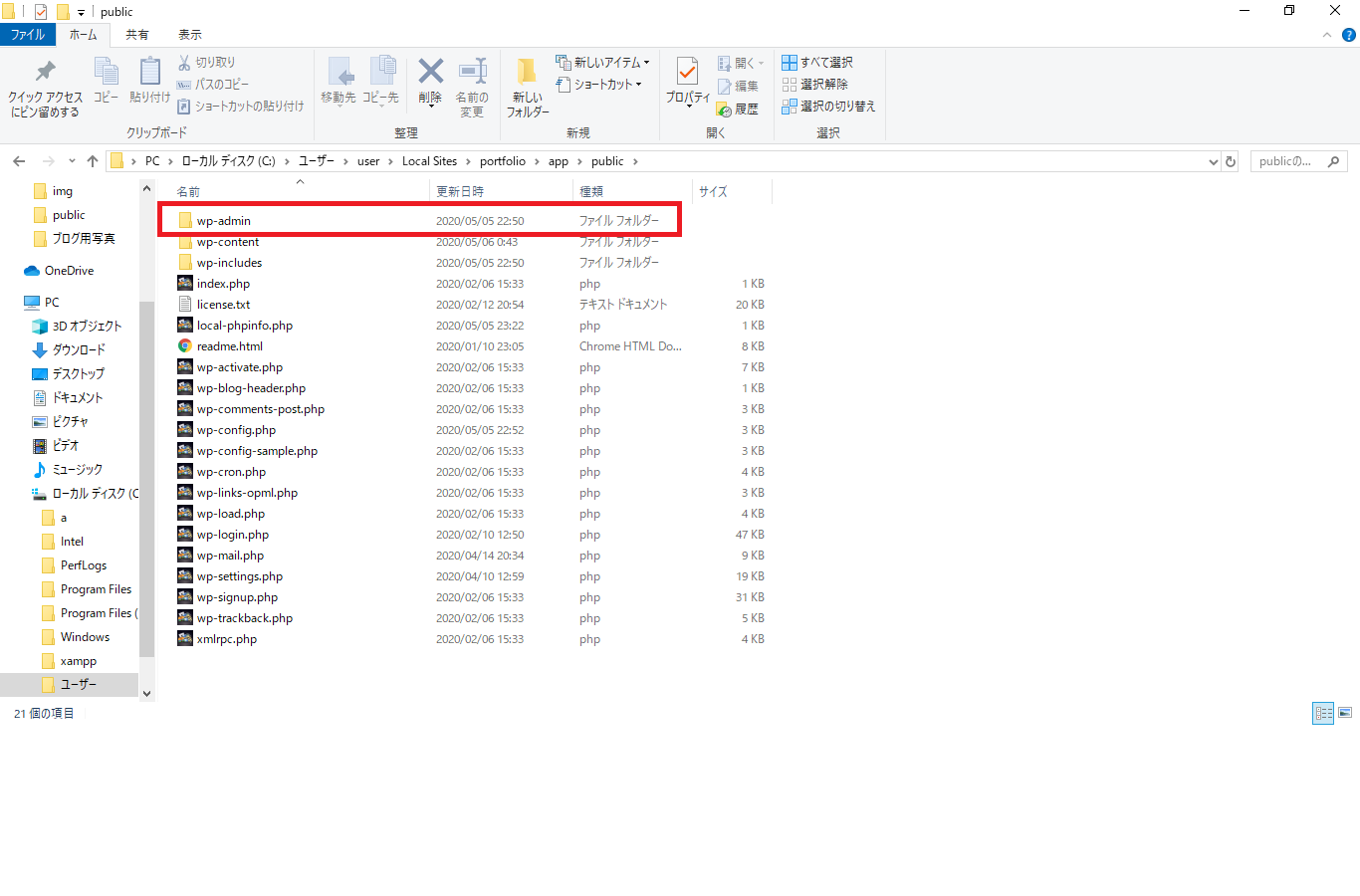This screenshot has width=1360, height=896.
Task: Click the Back navigation arrow
Action: (x=19, y=161)
